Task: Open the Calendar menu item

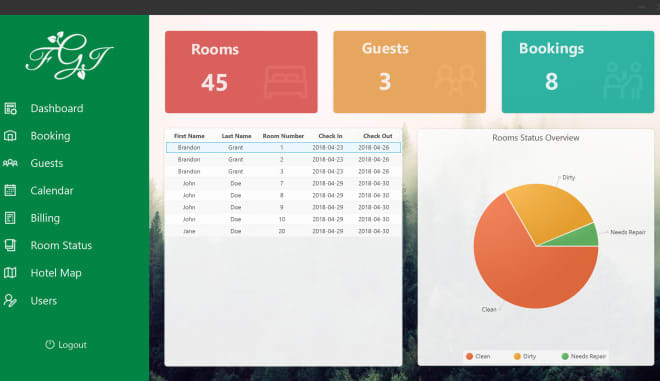Action: [52, 191]
